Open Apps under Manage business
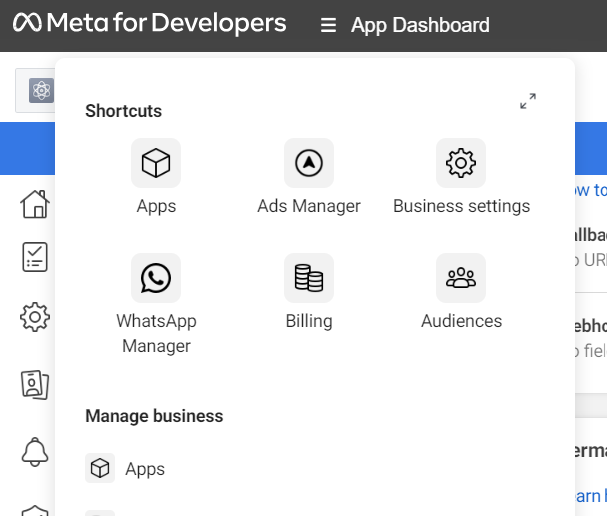607x516 pixels. pos(125,468)
